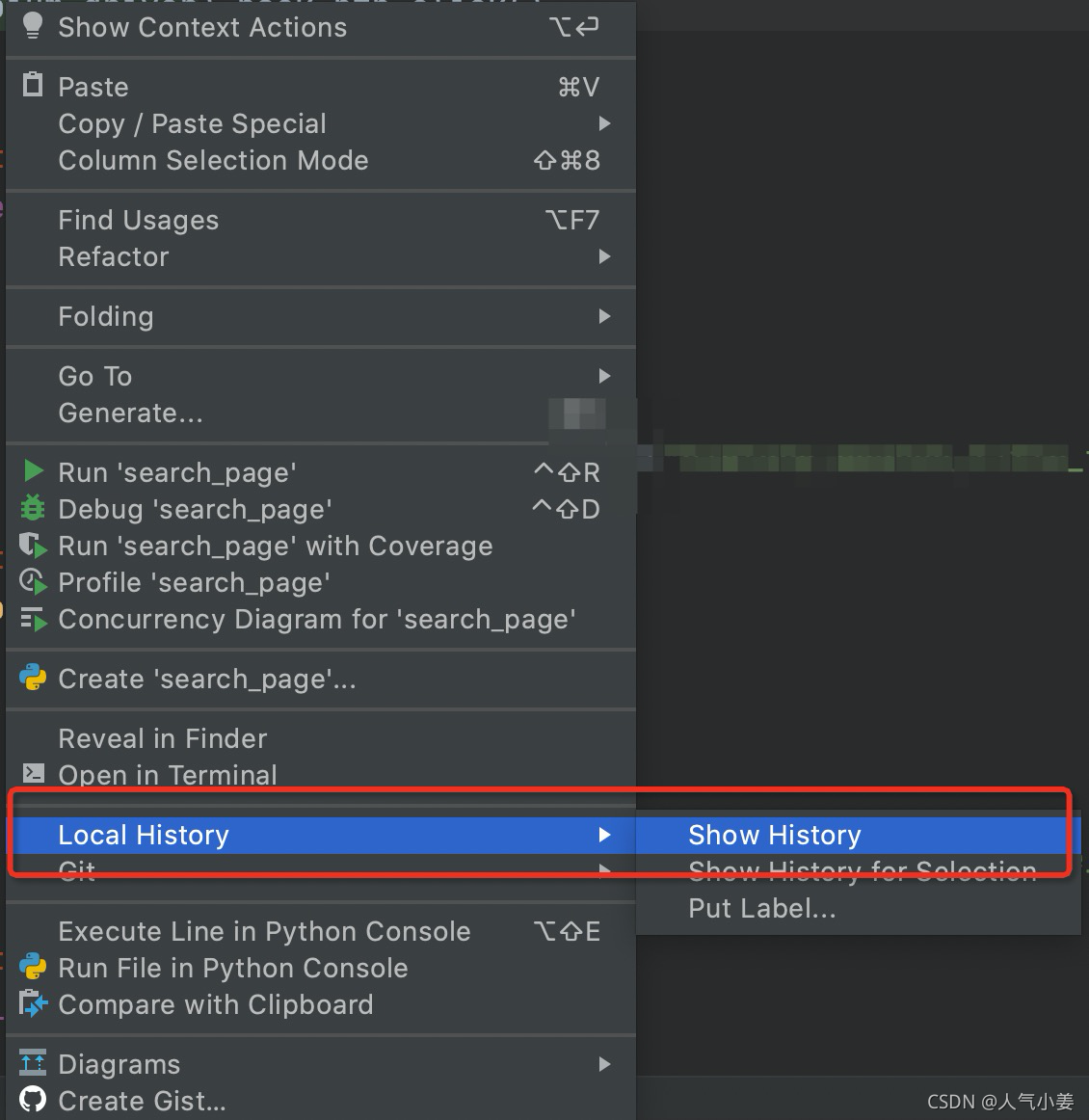Screen dimensions: 1089x1120
Task: Choose the Put Label... menu entry
Action: coord(760,908)
